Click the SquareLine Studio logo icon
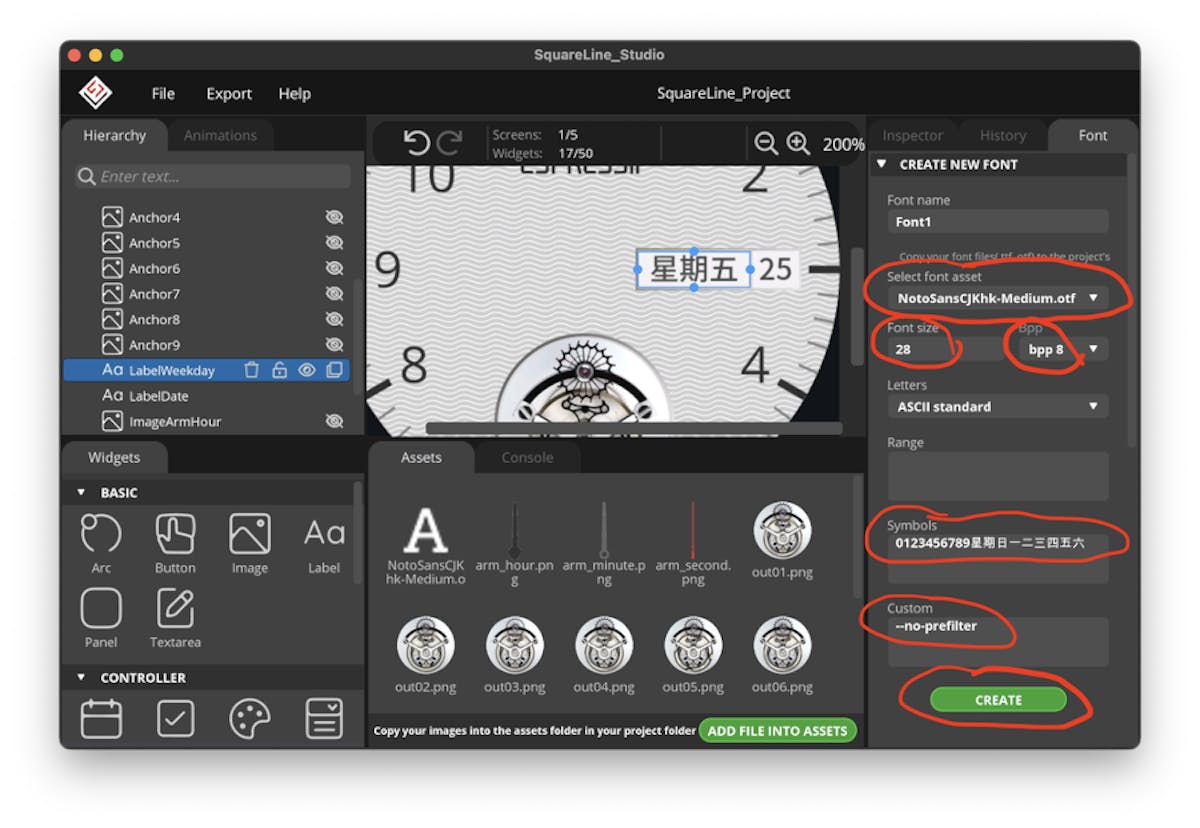The image size is (1200, 828). coord(96,93)
